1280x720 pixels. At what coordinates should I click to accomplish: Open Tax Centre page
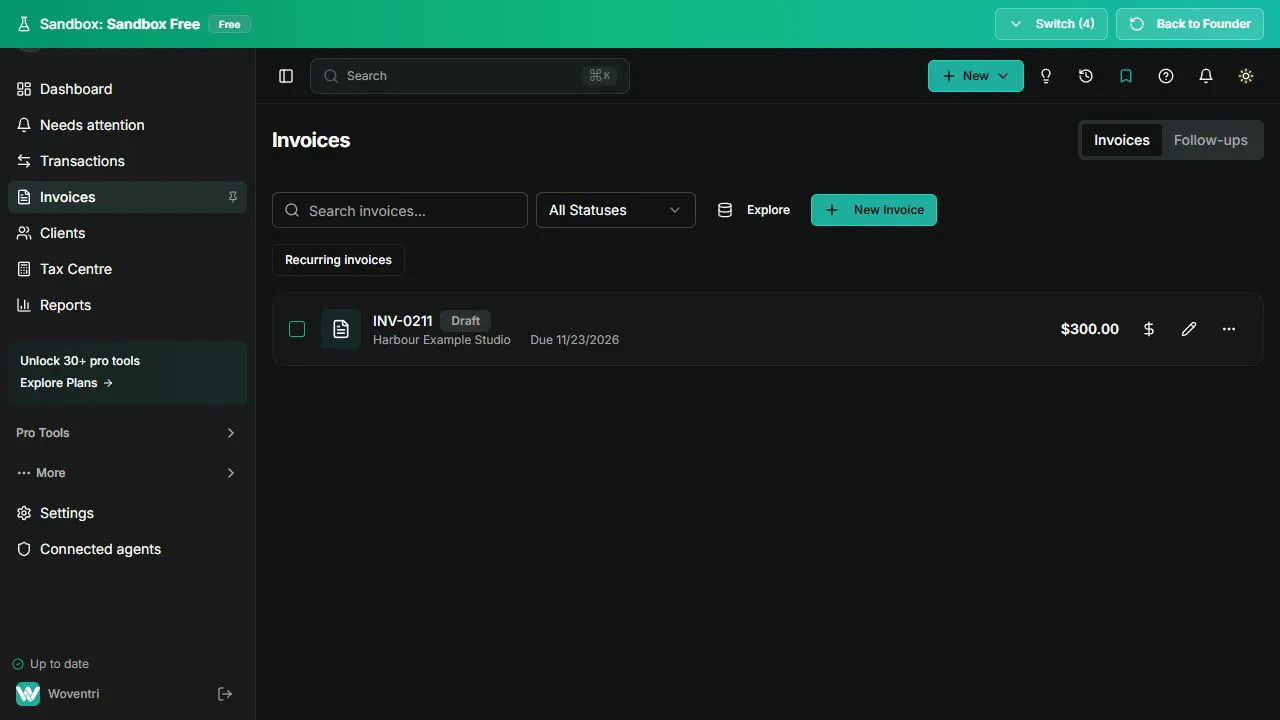127,269
